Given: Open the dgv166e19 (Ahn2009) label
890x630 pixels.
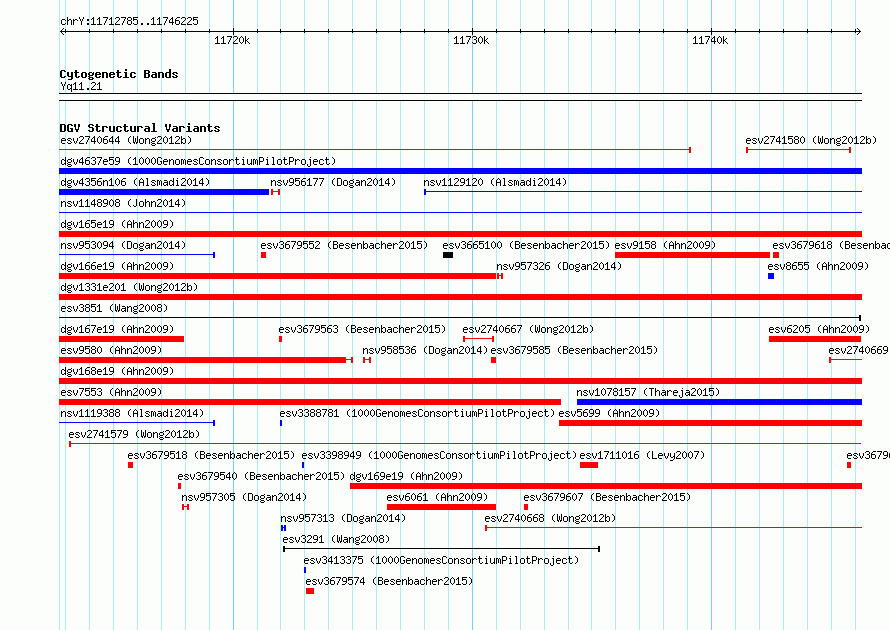Looking at the screenshot, I should point(117,266).
